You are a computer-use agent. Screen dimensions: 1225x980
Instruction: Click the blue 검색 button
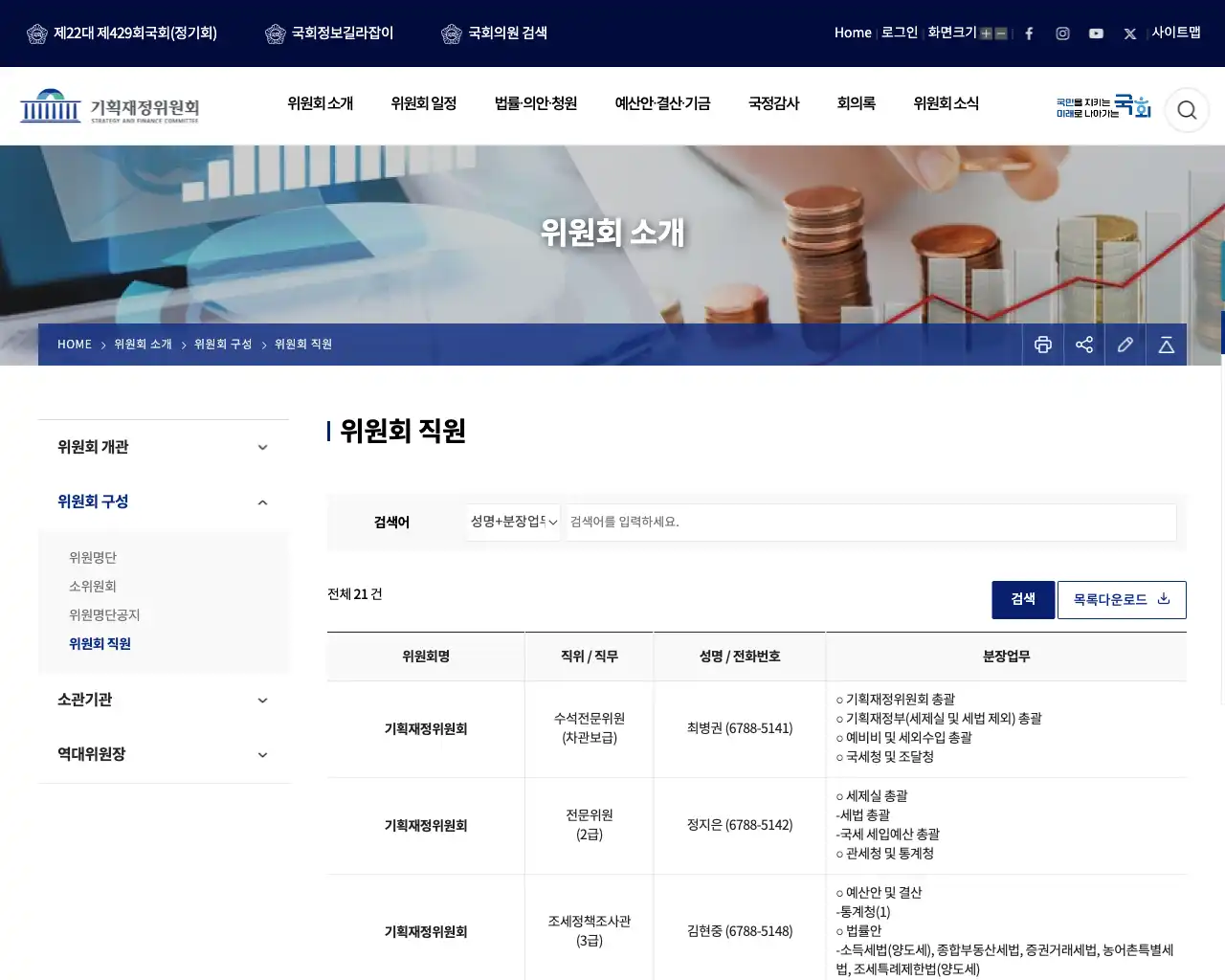pyautogui.click(x=1023, y=600)
